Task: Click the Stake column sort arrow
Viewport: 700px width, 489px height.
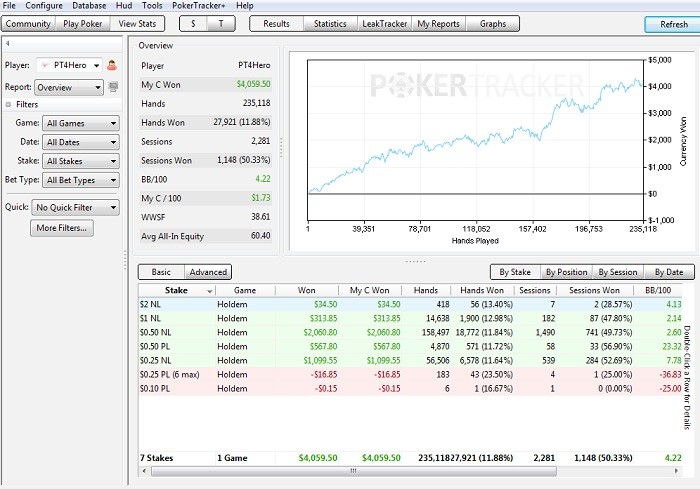Action: (x=209, y=290)
